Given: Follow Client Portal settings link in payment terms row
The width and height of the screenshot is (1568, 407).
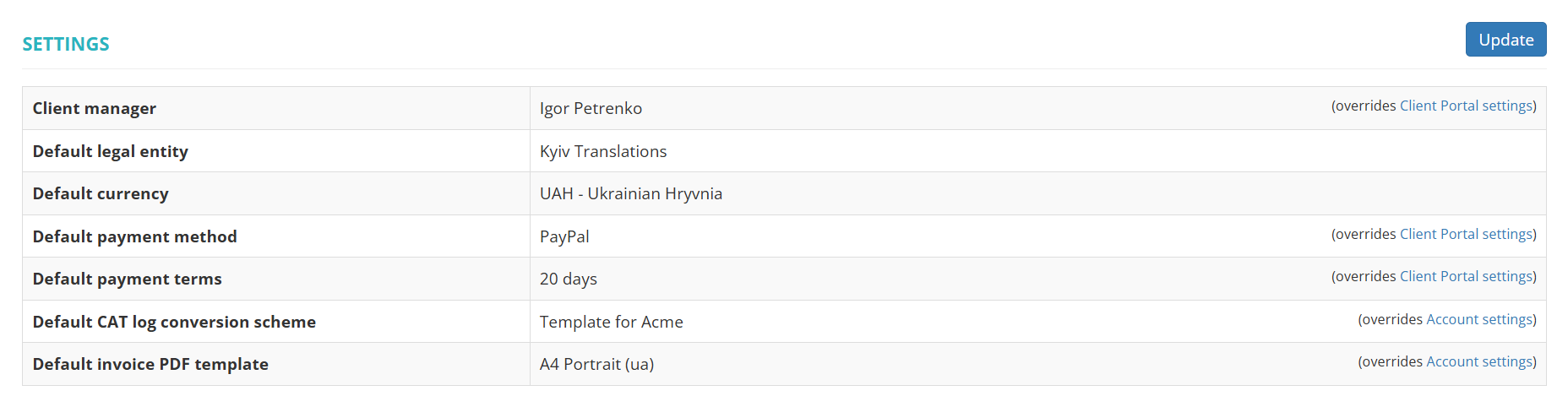Looking at the screenshot, I should (x=1466, y=276).
